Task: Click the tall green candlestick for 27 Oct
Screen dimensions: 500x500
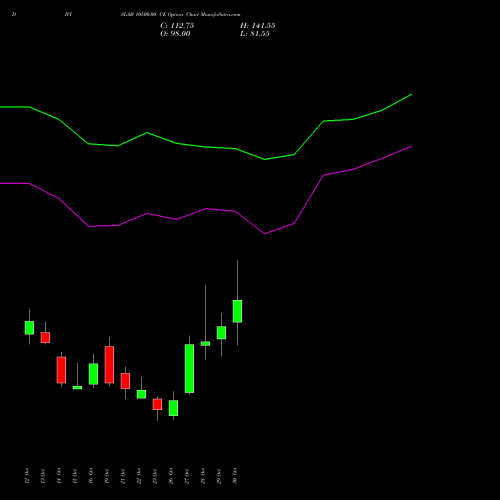Action: 189,368
